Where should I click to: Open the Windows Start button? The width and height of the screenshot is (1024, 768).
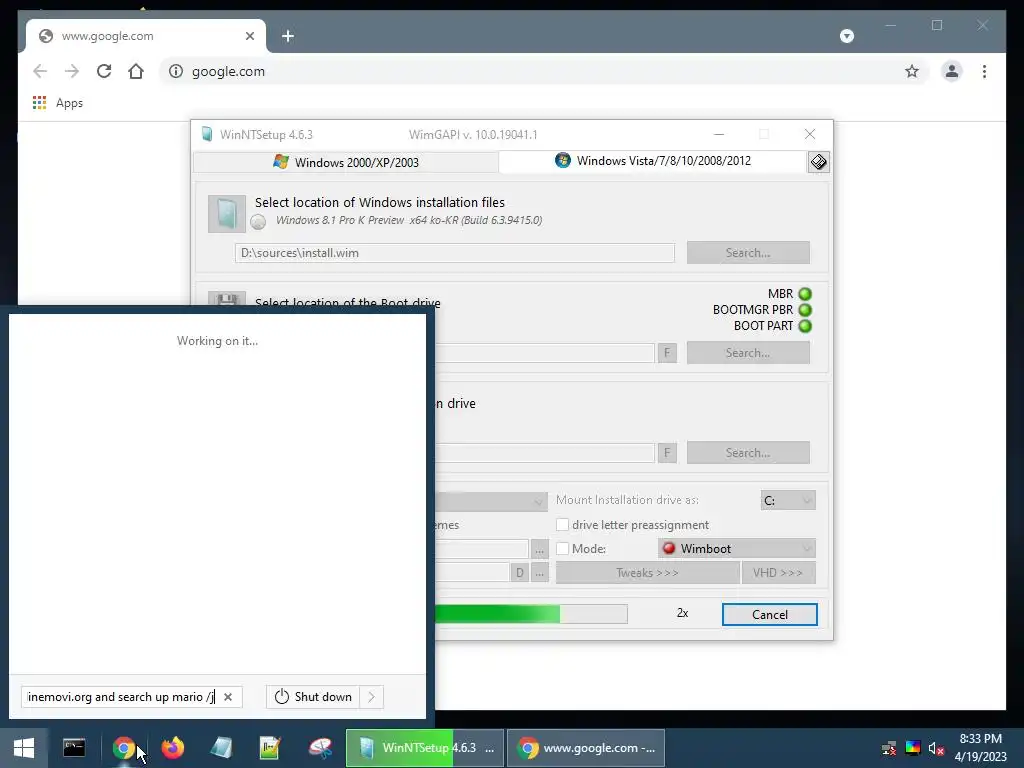pyautogui.click(x=24, y=748)
